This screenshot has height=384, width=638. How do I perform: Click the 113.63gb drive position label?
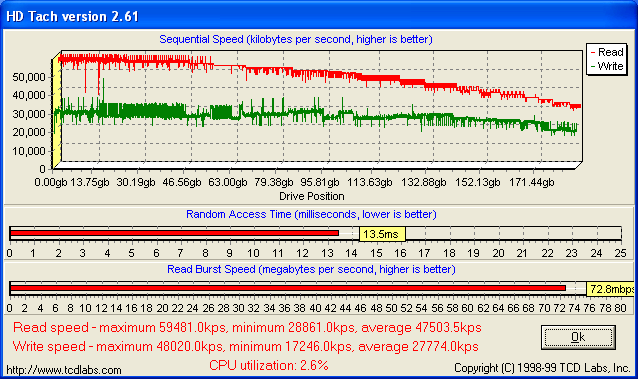[370, 182]
